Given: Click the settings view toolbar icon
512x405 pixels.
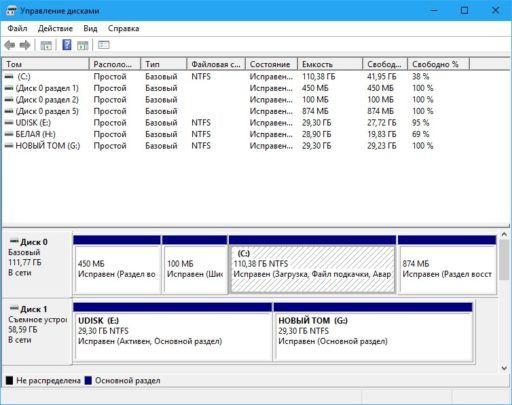Looking at the screenshot, I should [104, 45].
